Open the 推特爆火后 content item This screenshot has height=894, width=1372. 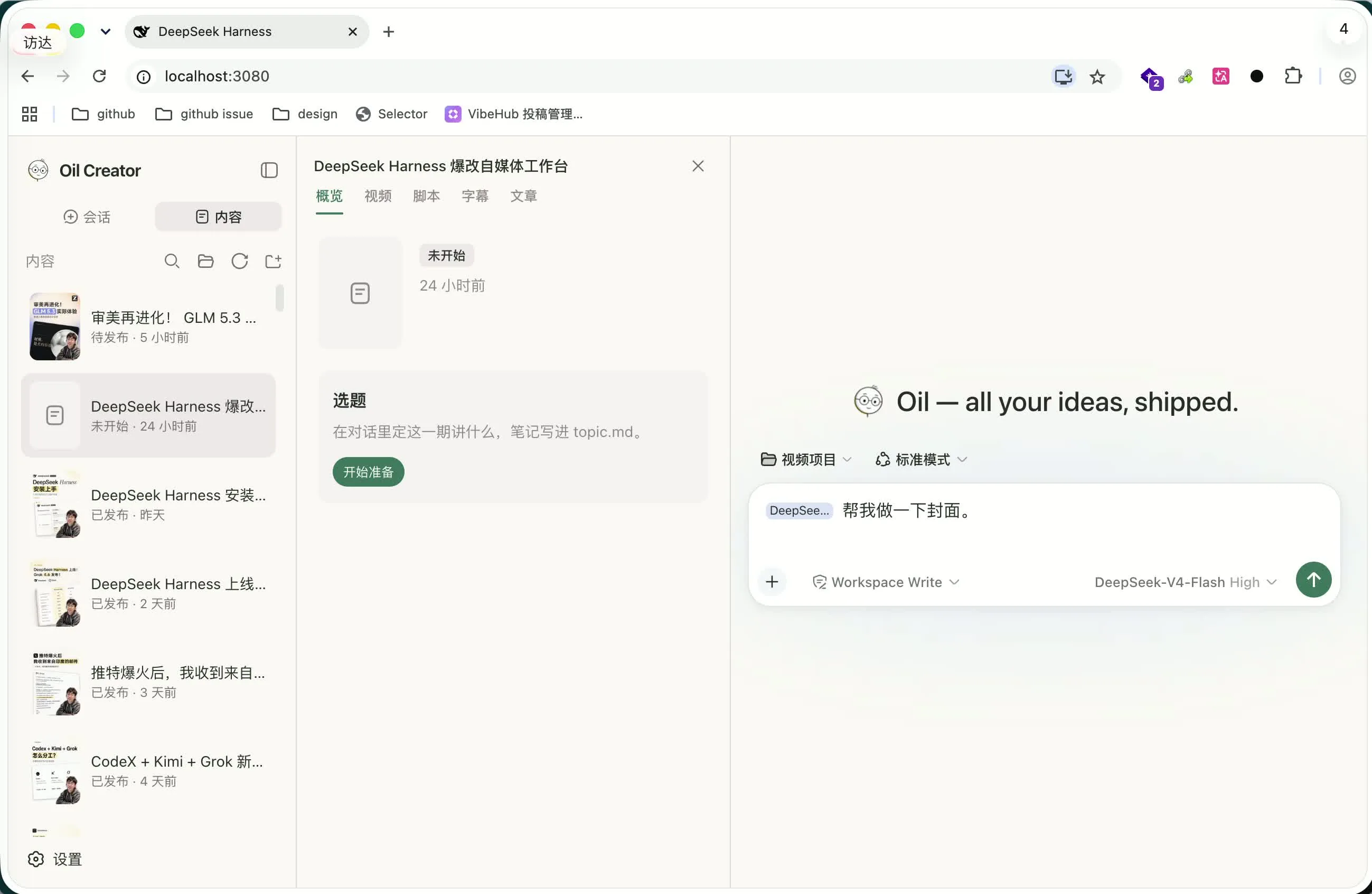[149, 682]
